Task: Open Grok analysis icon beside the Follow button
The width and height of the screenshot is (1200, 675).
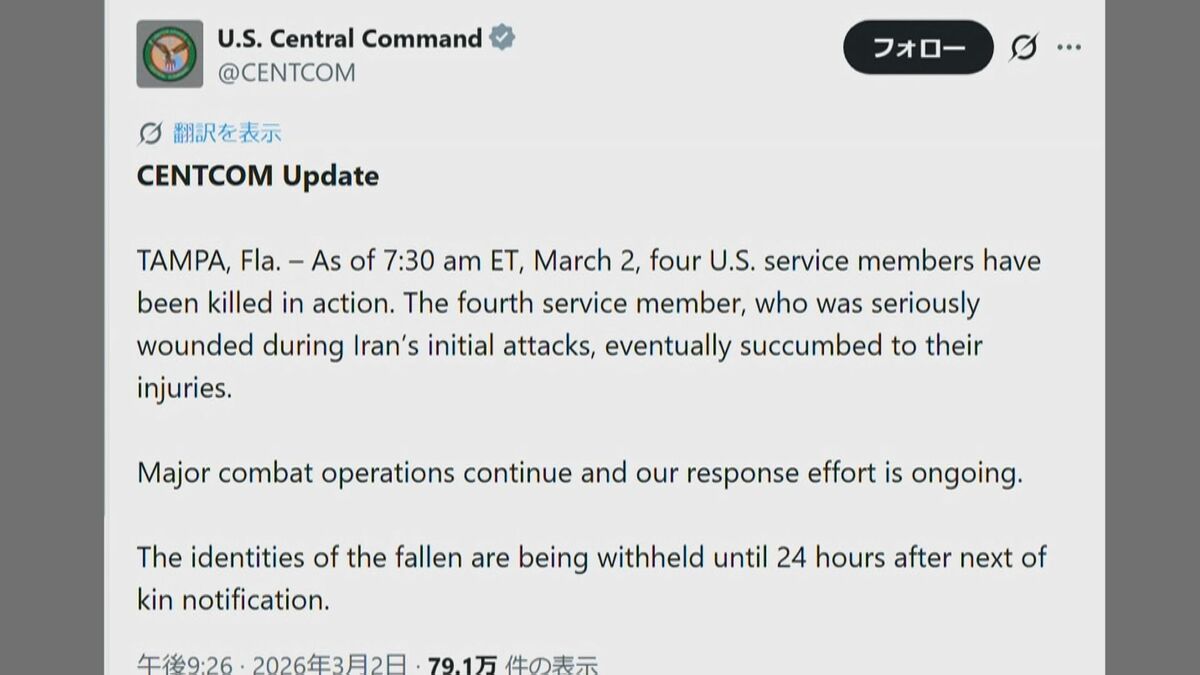Action: coord(1022,46)
